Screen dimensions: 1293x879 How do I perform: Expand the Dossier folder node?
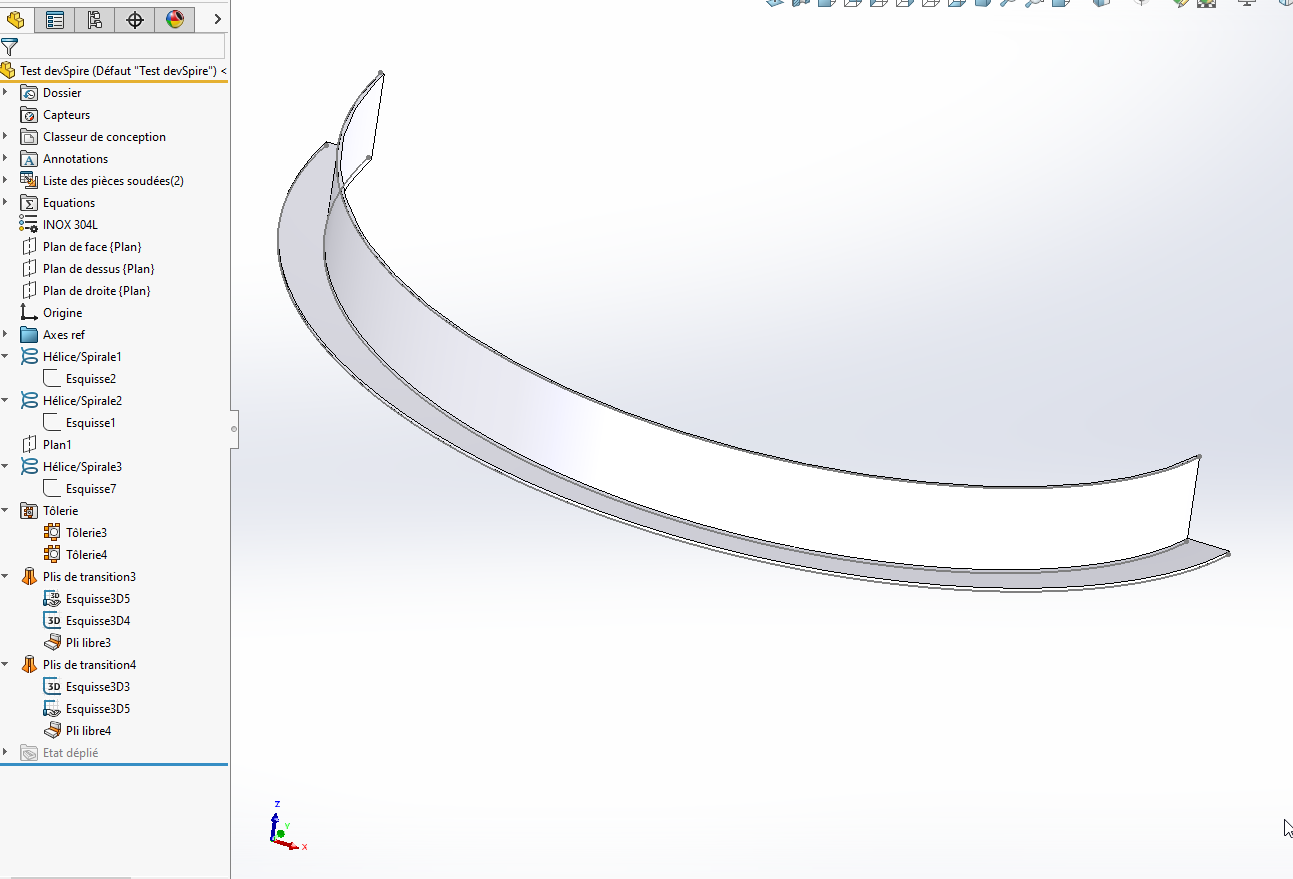(6, 93)
